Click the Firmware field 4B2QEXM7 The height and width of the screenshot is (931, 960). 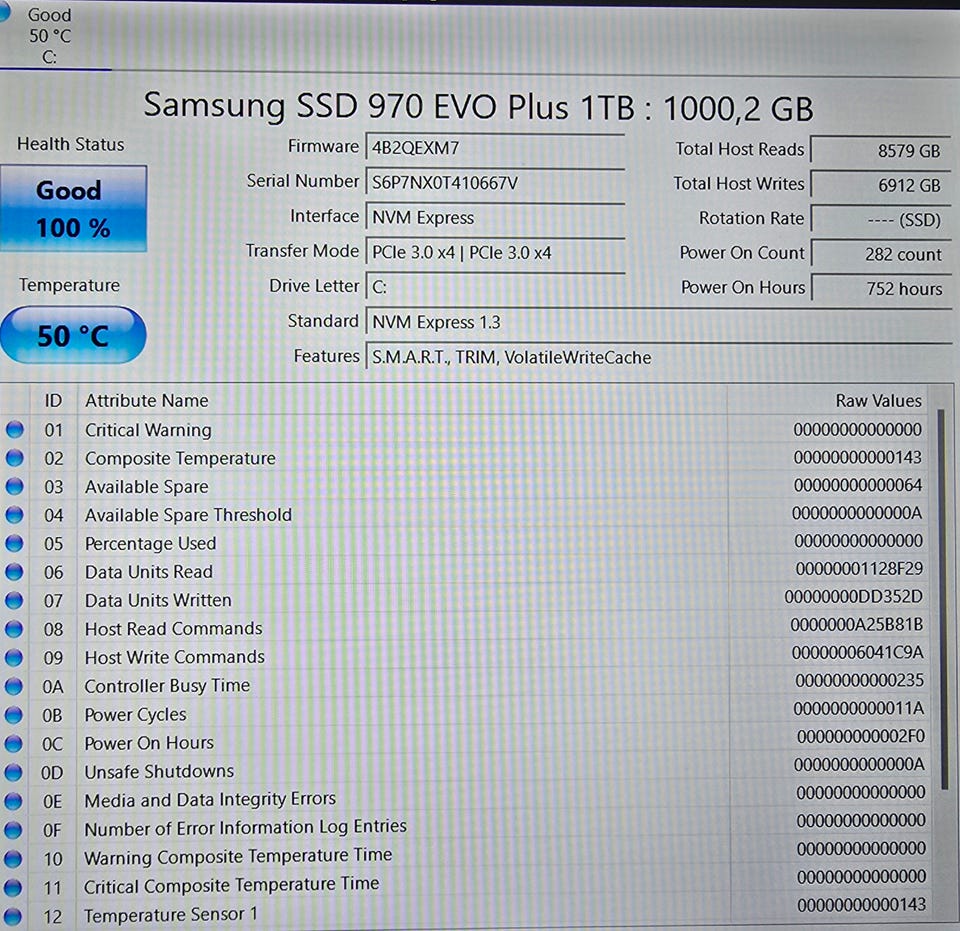click(495, 148)
